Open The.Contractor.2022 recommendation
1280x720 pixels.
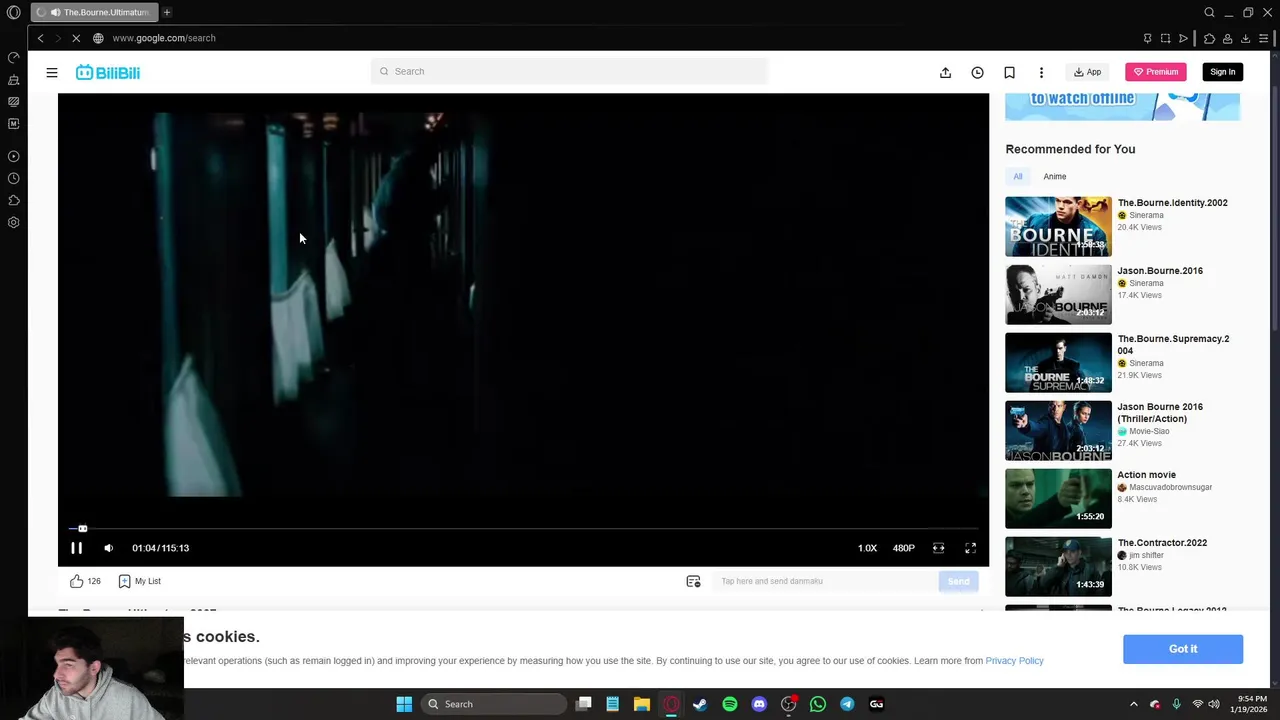click(x=1058, y=566)
